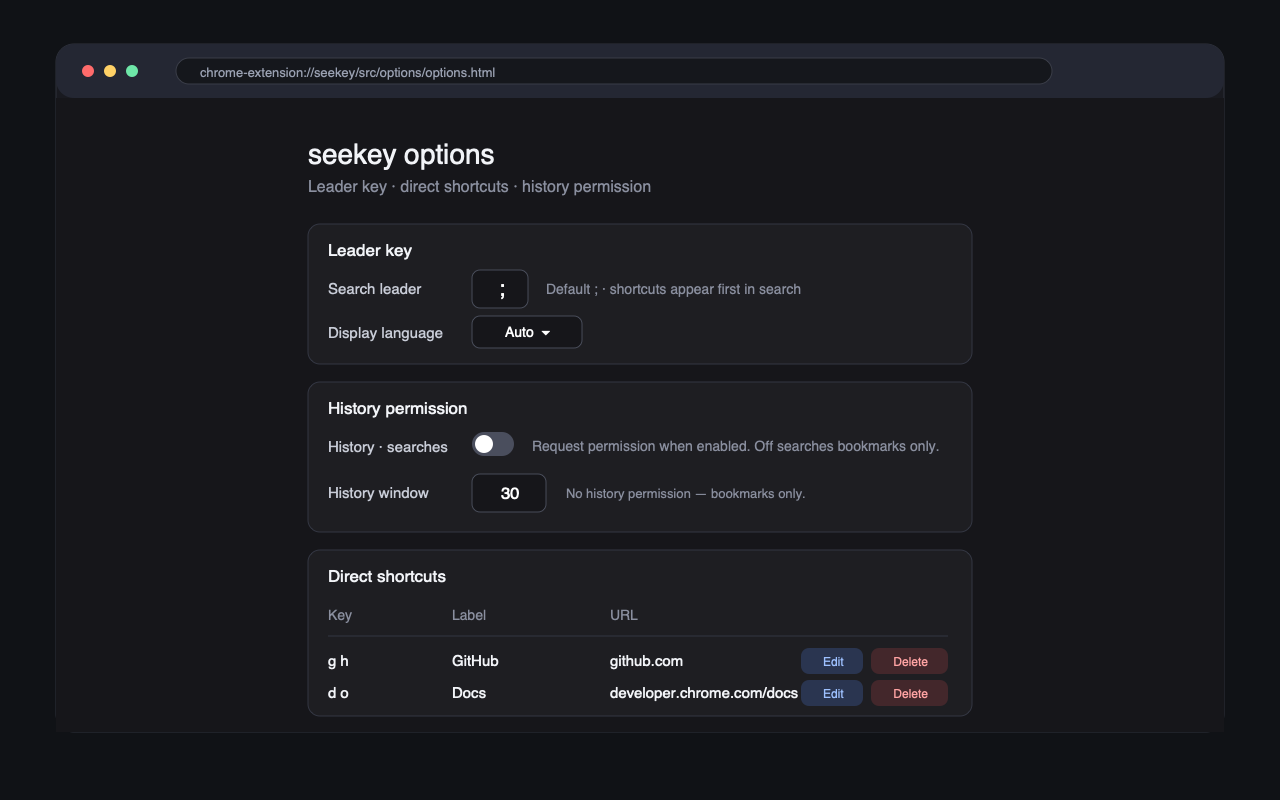Click 'Default ; · shortcuts appear first' hint
The image size is (1280, 800).
click(x=673, y=289)
